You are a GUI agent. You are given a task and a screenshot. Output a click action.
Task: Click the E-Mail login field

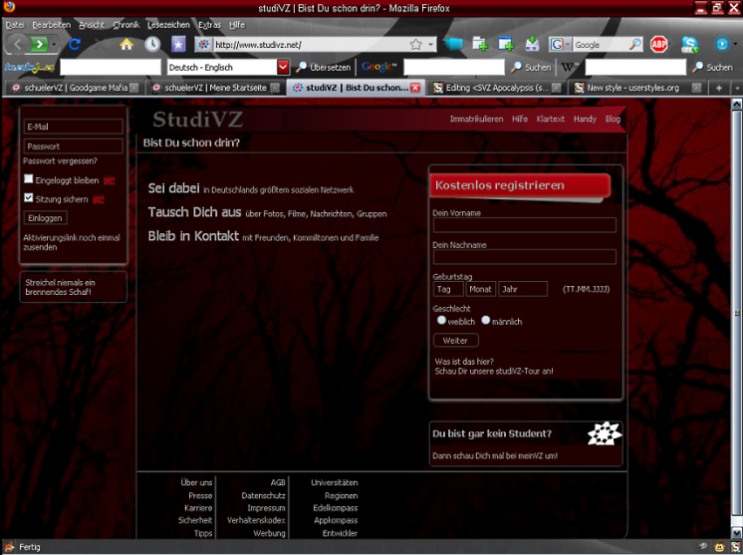tap(73, 127)
